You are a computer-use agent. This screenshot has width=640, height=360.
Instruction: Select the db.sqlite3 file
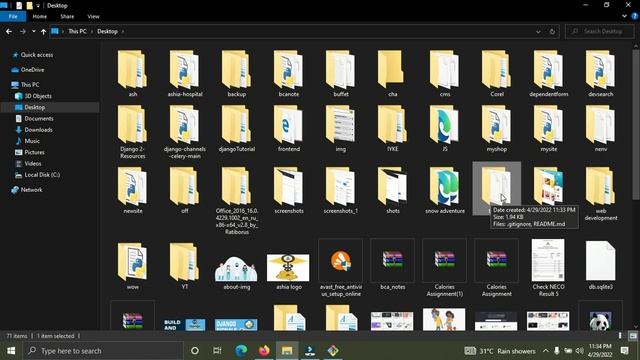pos(600,264)
